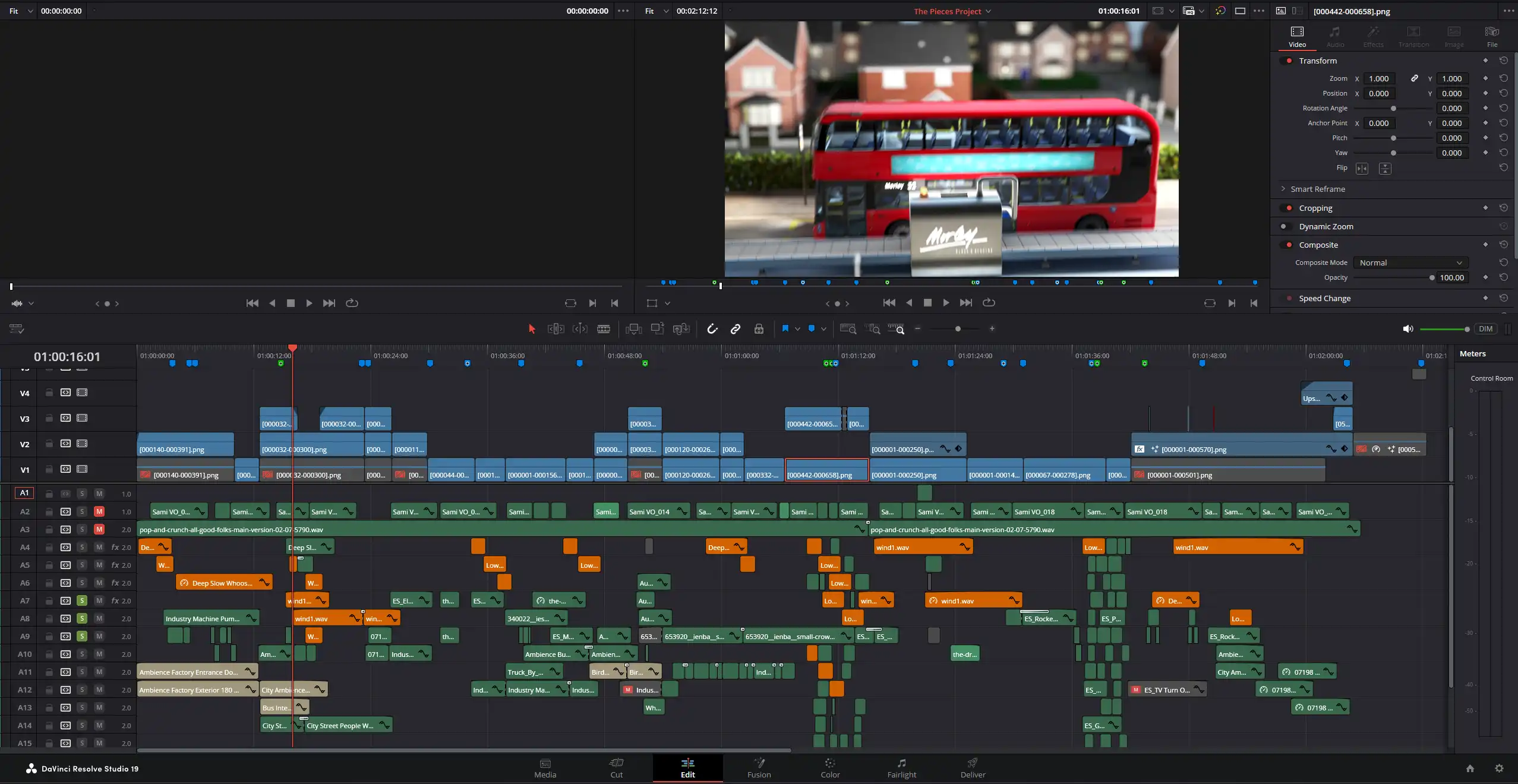Adjust the Rotation Angle slider

click(1393, 108)
